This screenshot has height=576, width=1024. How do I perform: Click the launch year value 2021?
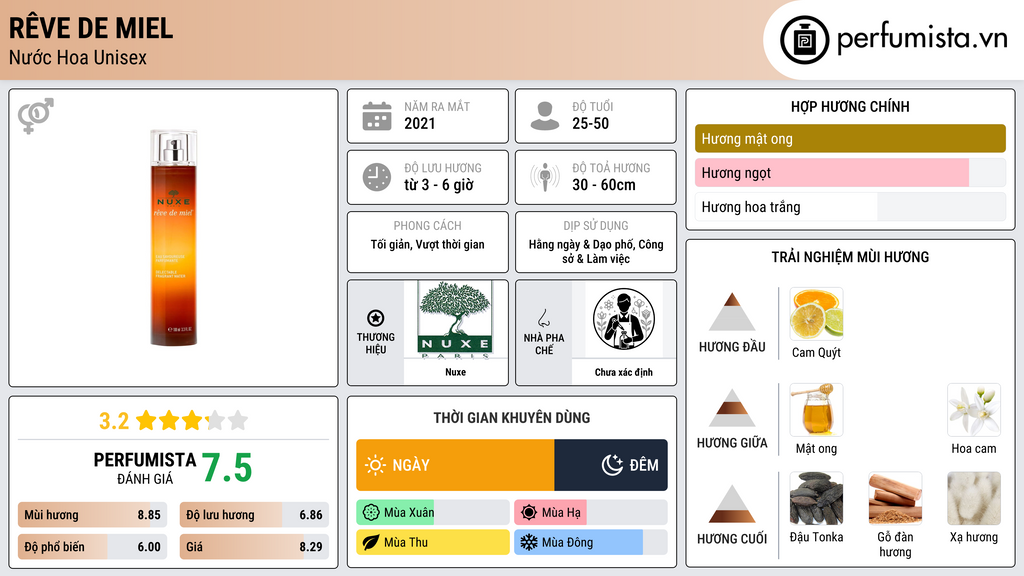click(x=420, y=123)
